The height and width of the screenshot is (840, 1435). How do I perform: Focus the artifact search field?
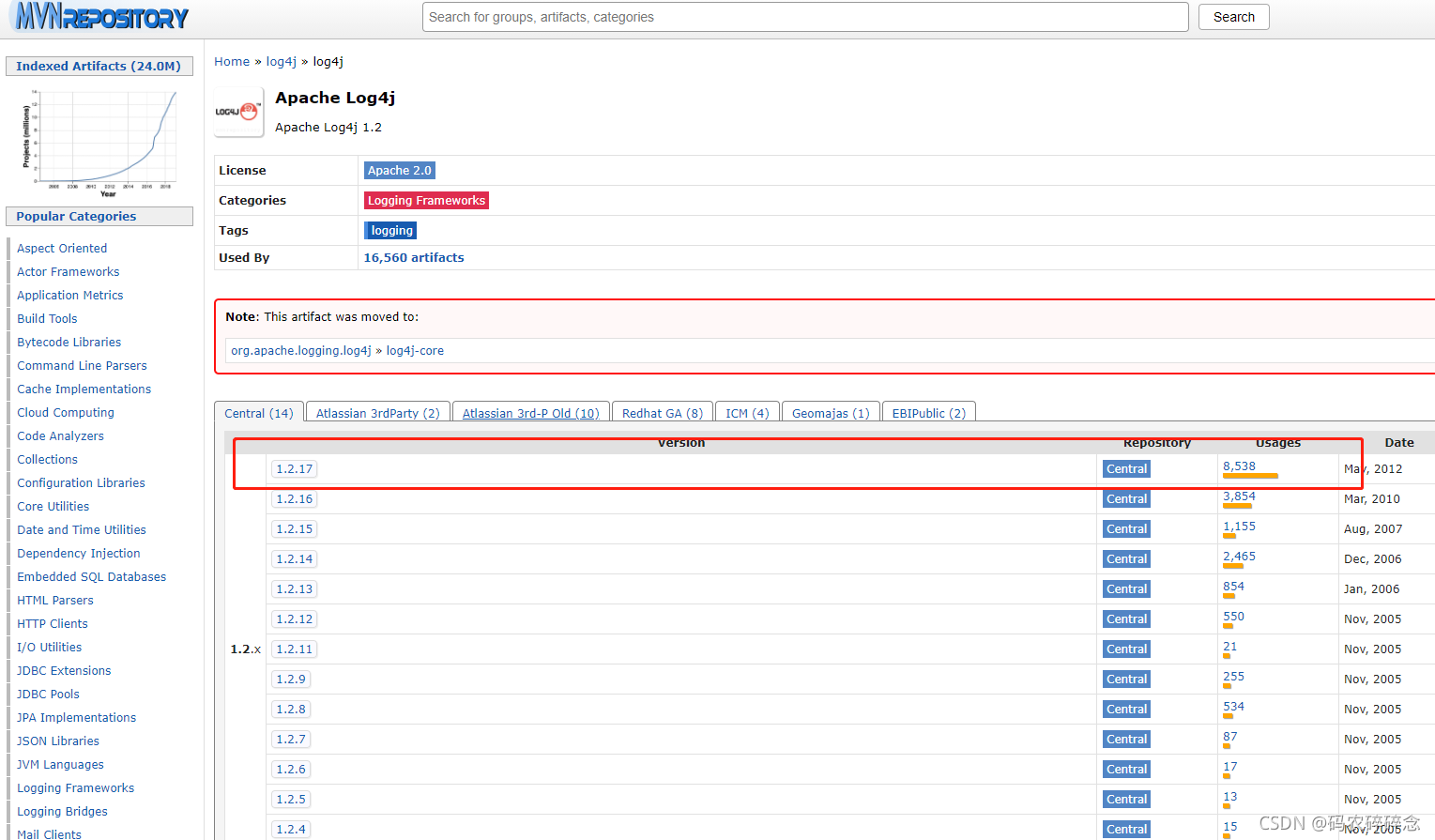point(805,17)
